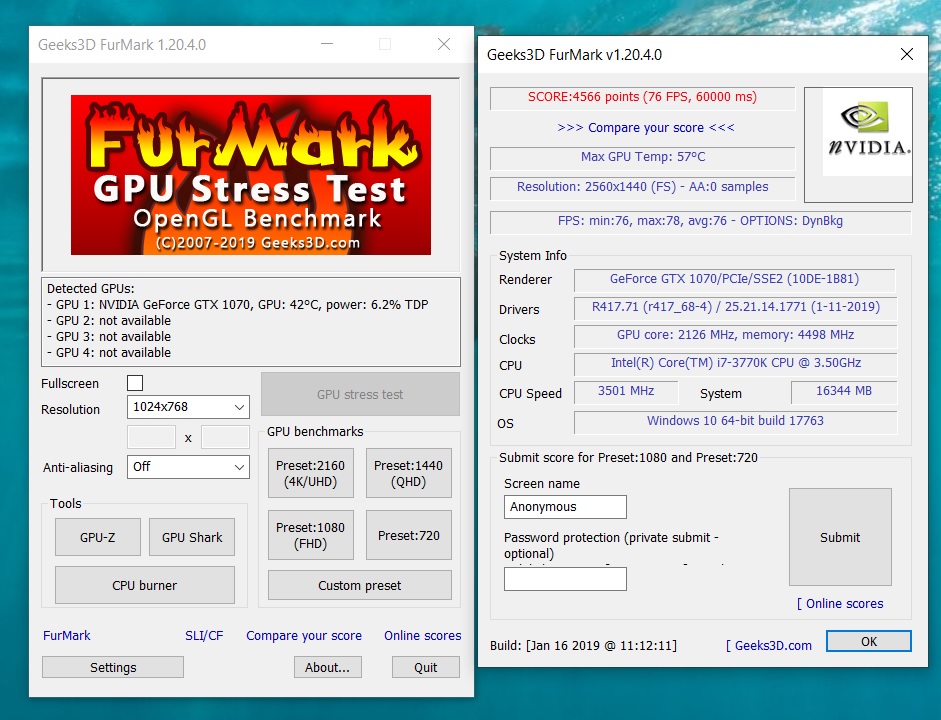Screen dimensions: 941x720
Task: Click the Custom preset button
Action: [x=359, y=585]
